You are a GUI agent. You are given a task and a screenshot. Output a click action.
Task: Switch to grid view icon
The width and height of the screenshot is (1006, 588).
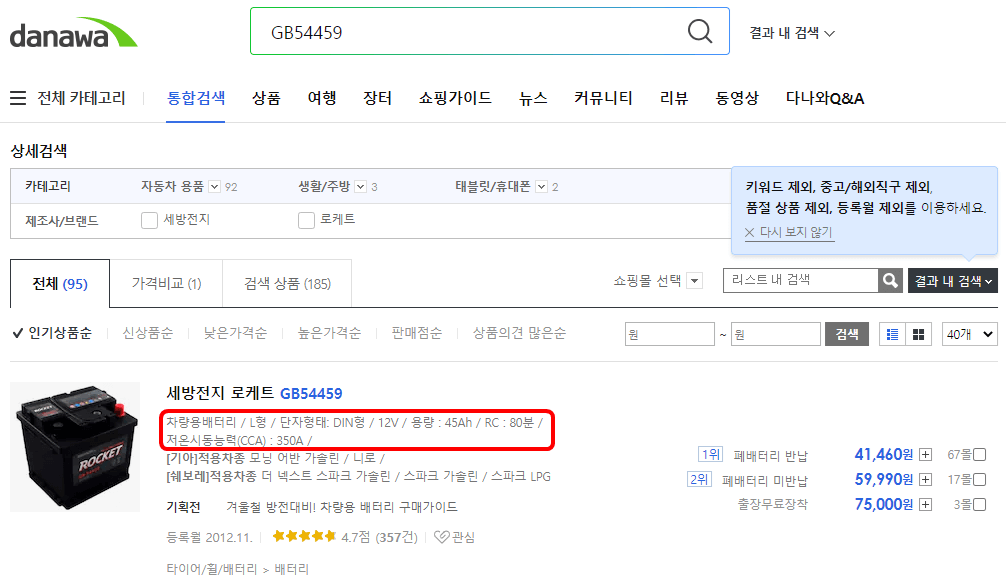pos(918,334)
